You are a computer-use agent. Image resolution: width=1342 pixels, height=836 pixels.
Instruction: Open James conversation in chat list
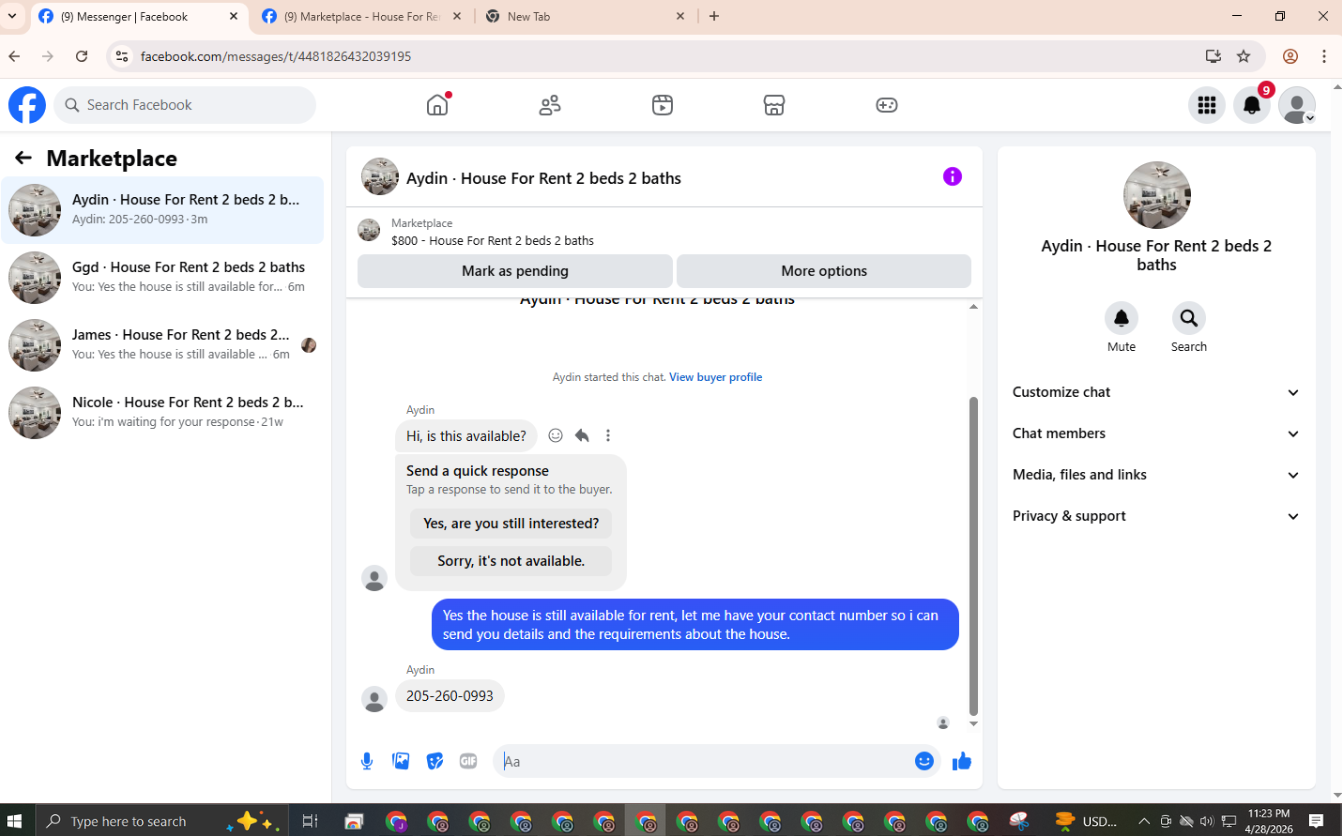(x=163, y=345)
